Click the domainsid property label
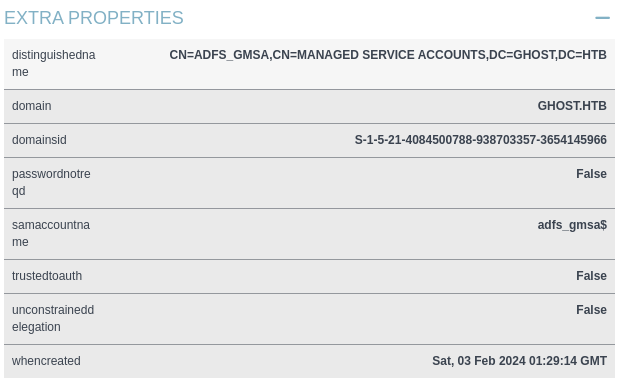The width and height of the screenshot is (624, 387). 39,140
